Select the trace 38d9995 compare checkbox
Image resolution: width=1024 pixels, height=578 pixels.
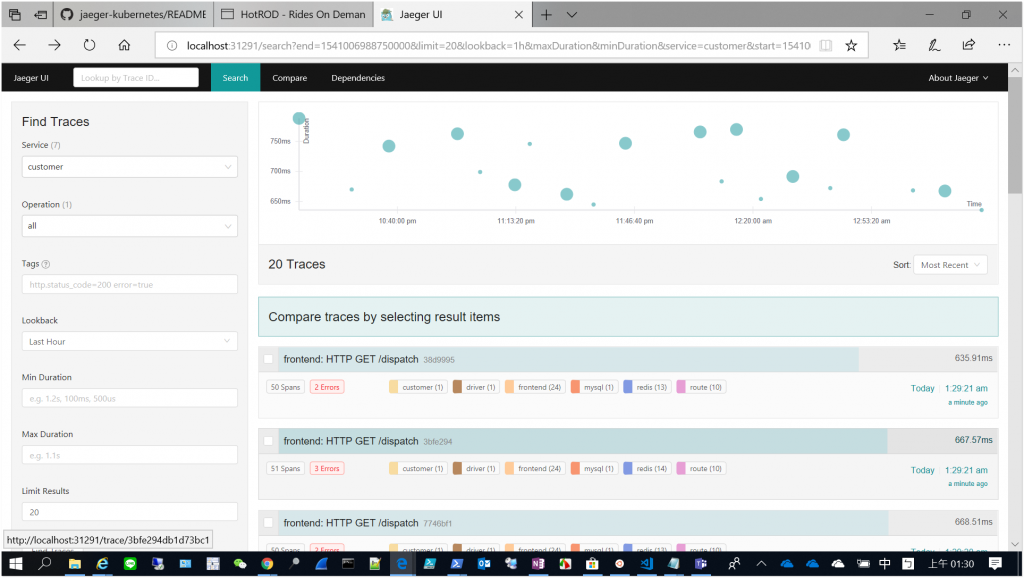tap(268, 359)
